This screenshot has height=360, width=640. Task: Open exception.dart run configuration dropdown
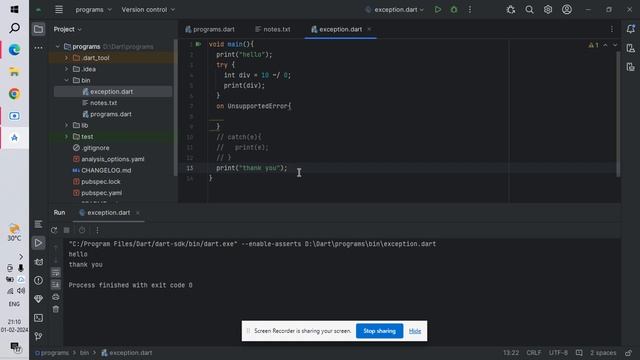click(x=395, y=9)
